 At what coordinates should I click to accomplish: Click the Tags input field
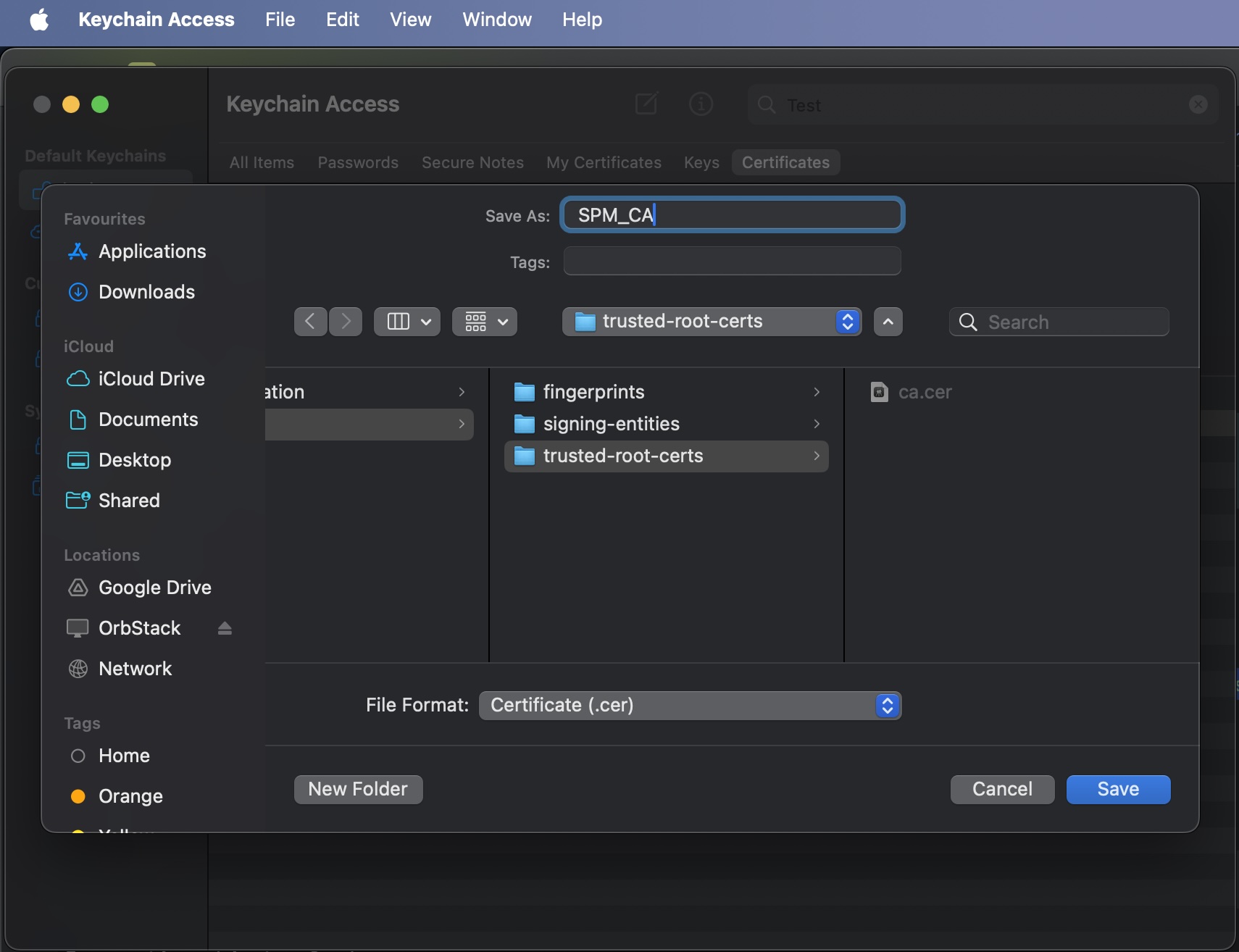[x=732, y=261]
